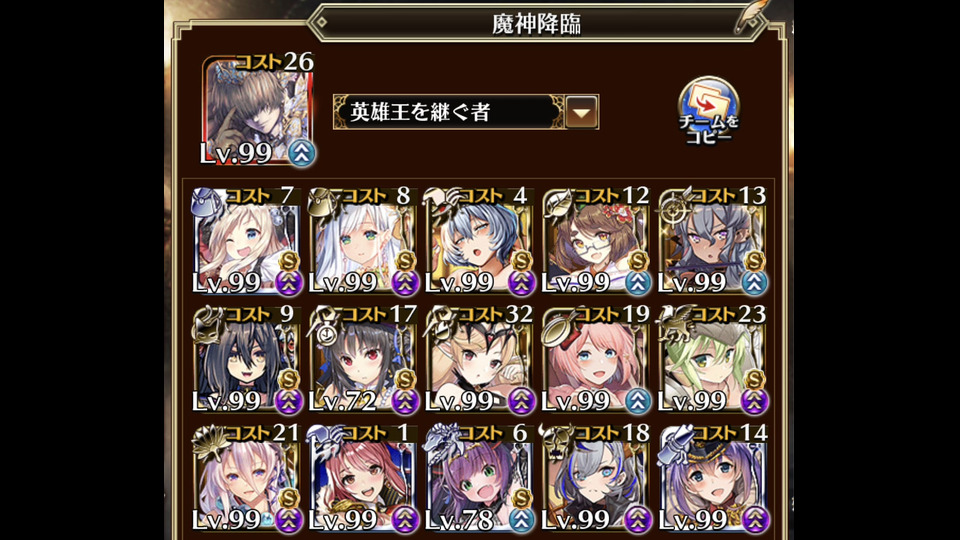The width and height of the screenshot is (960, 540).
Task: Tap the S skill badge on cost 12 unit
Action: (638, 261)
